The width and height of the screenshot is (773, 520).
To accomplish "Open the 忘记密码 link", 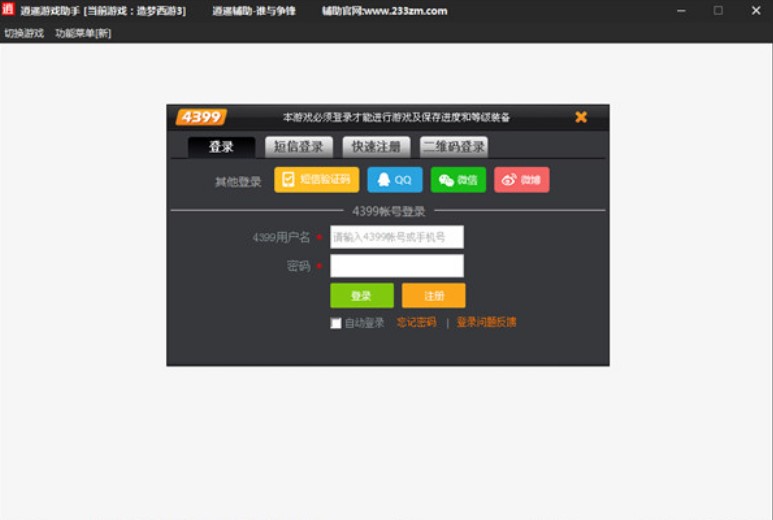I will (x=416, y=322).
